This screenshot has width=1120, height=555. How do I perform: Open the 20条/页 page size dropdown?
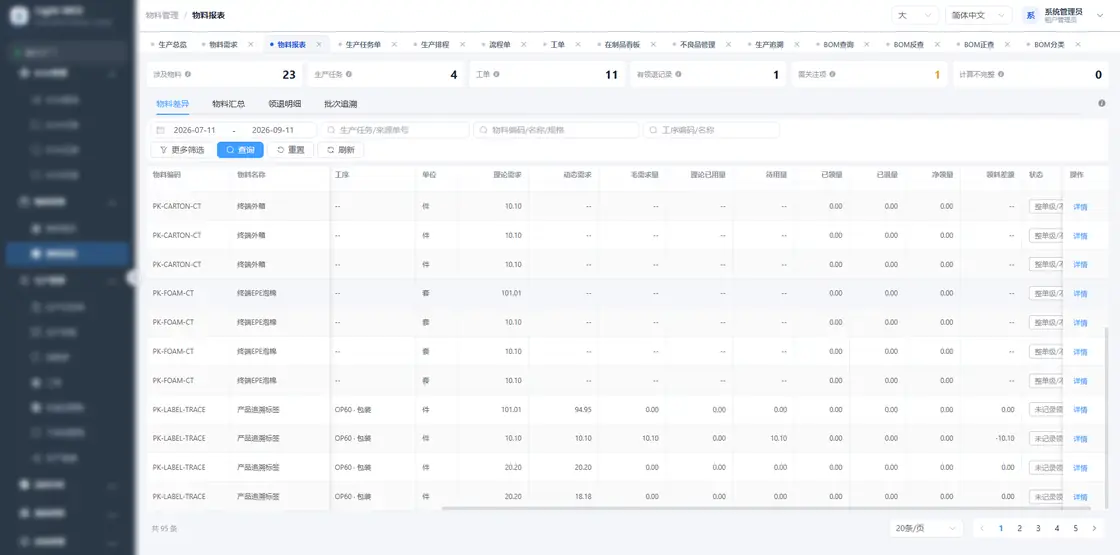coord(926,529)
